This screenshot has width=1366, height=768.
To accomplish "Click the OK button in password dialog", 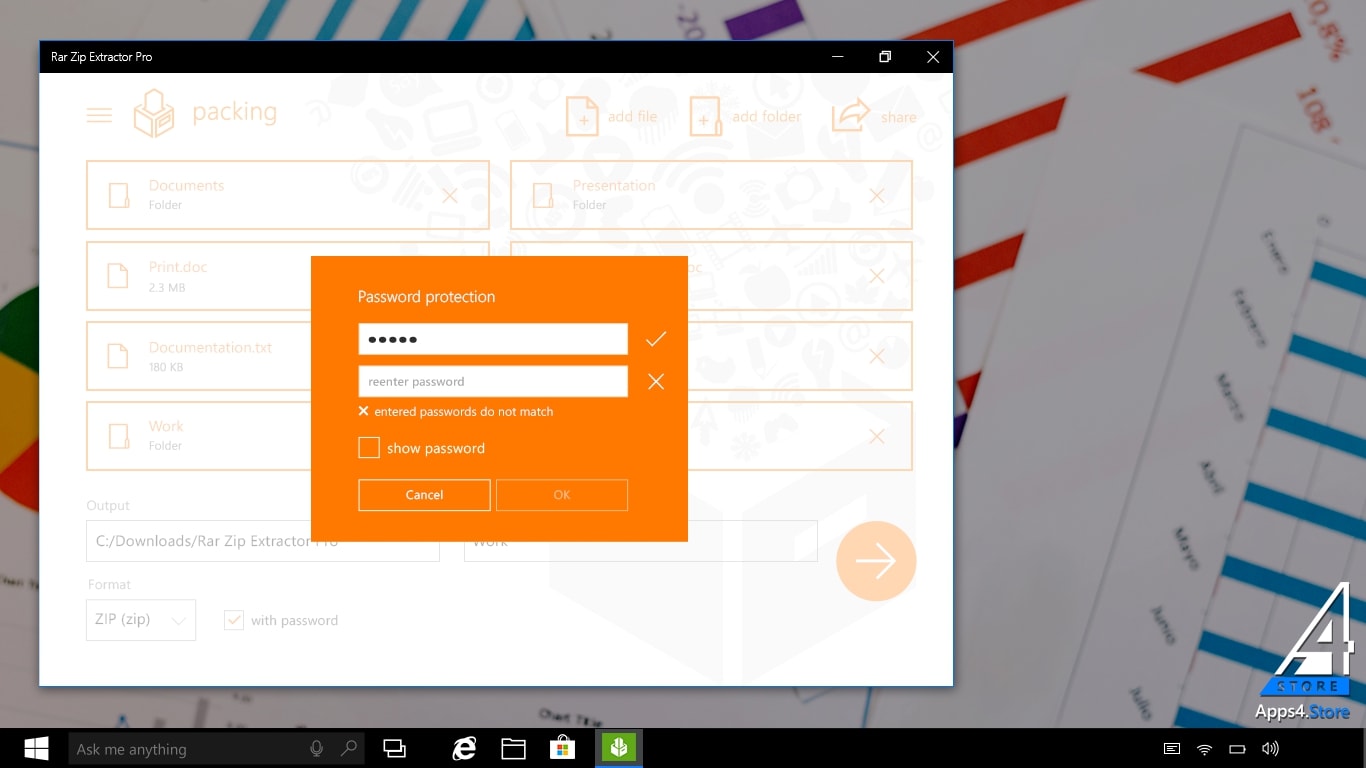I will coord(562,495).
